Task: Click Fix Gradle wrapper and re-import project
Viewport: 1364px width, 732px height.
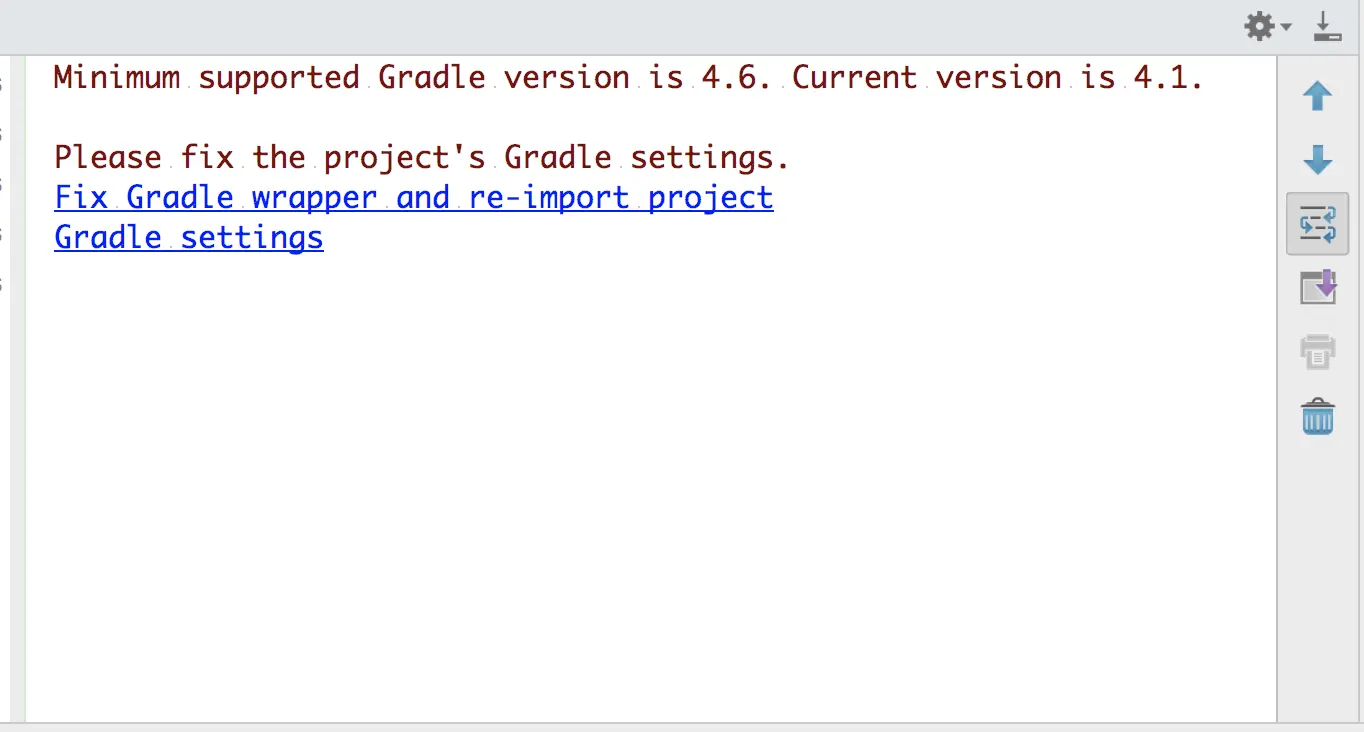Action: 413,197
